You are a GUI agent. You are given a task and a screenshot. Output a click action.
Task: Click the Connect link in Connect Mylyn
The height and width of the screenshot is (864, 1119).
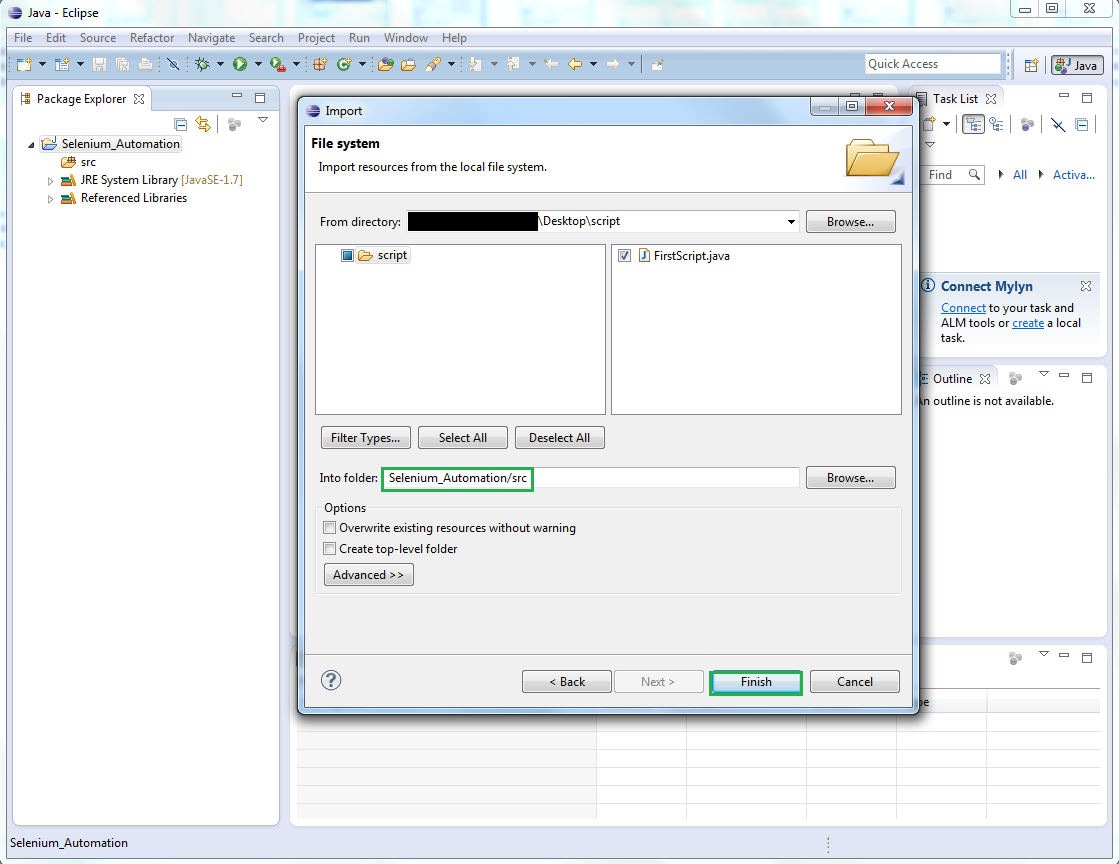tap(962, 307)
